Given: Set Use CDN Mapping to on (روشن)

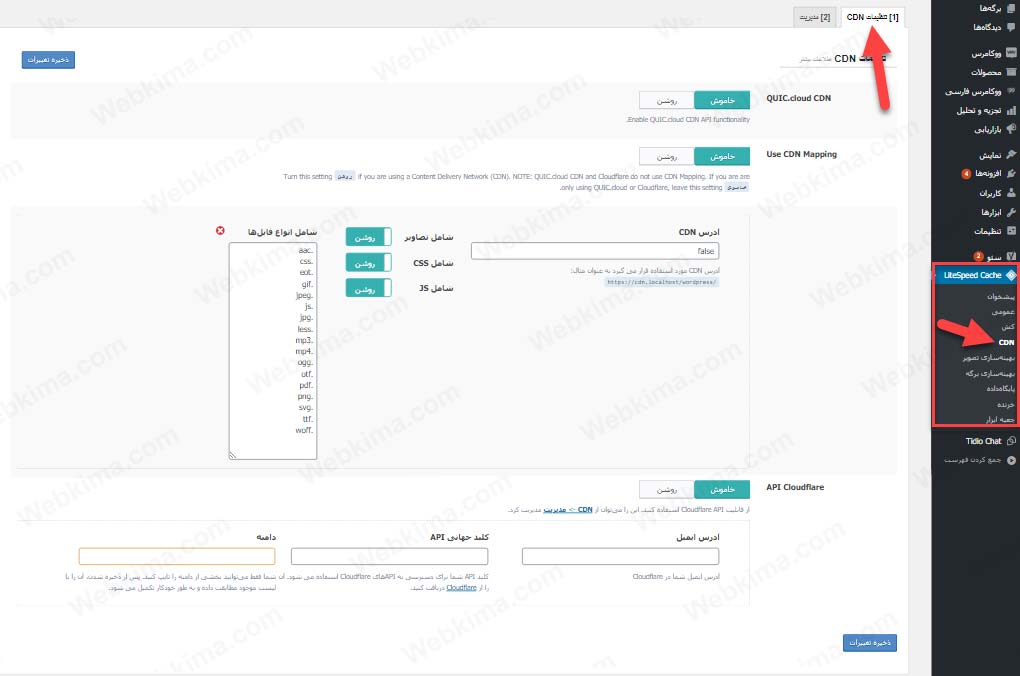Looking at the screenshot, I should pyautogui.click(x=667, y=156).
